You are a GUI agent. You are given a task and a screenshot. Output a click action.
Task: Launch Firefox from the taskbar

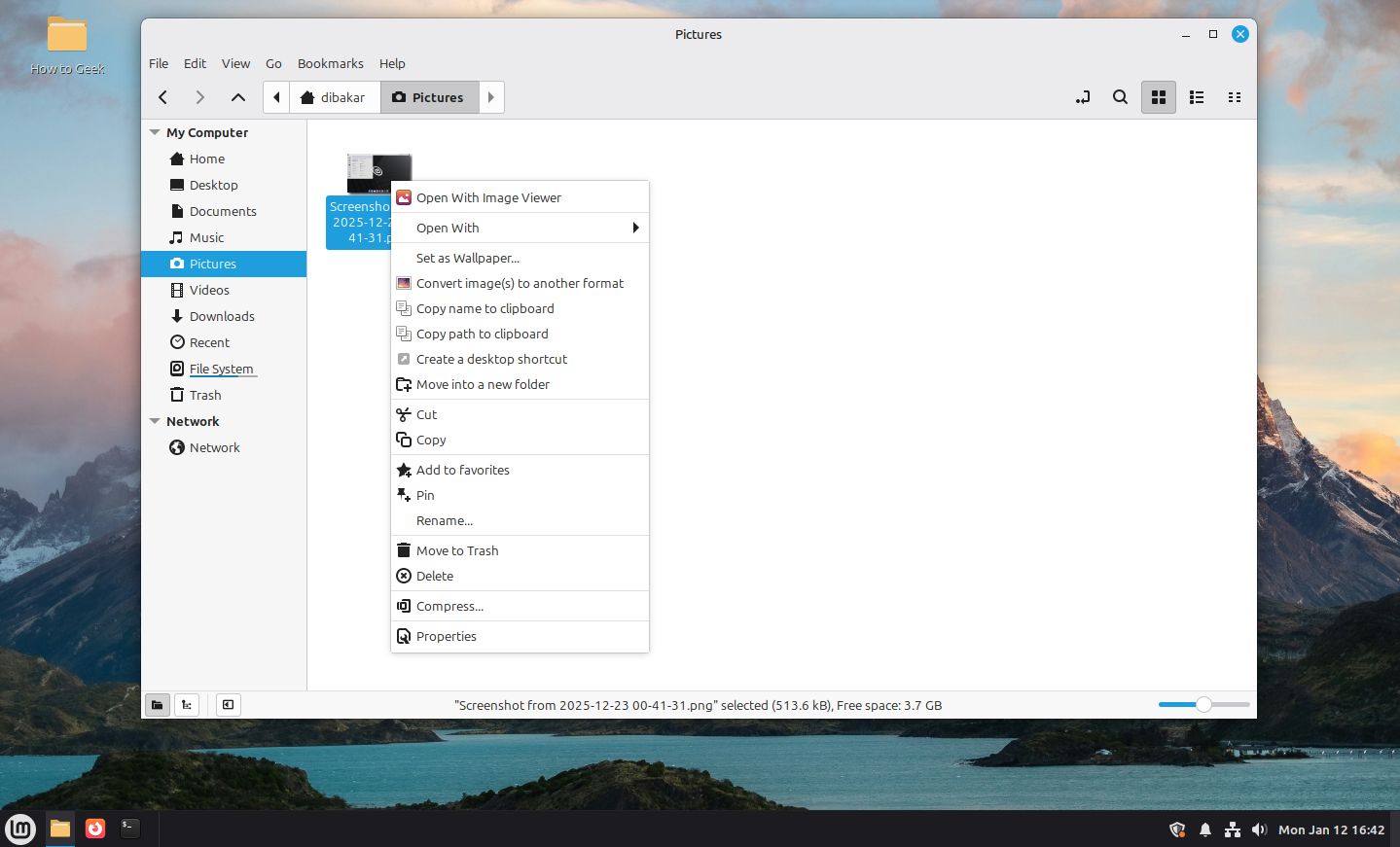click(94, 829)
